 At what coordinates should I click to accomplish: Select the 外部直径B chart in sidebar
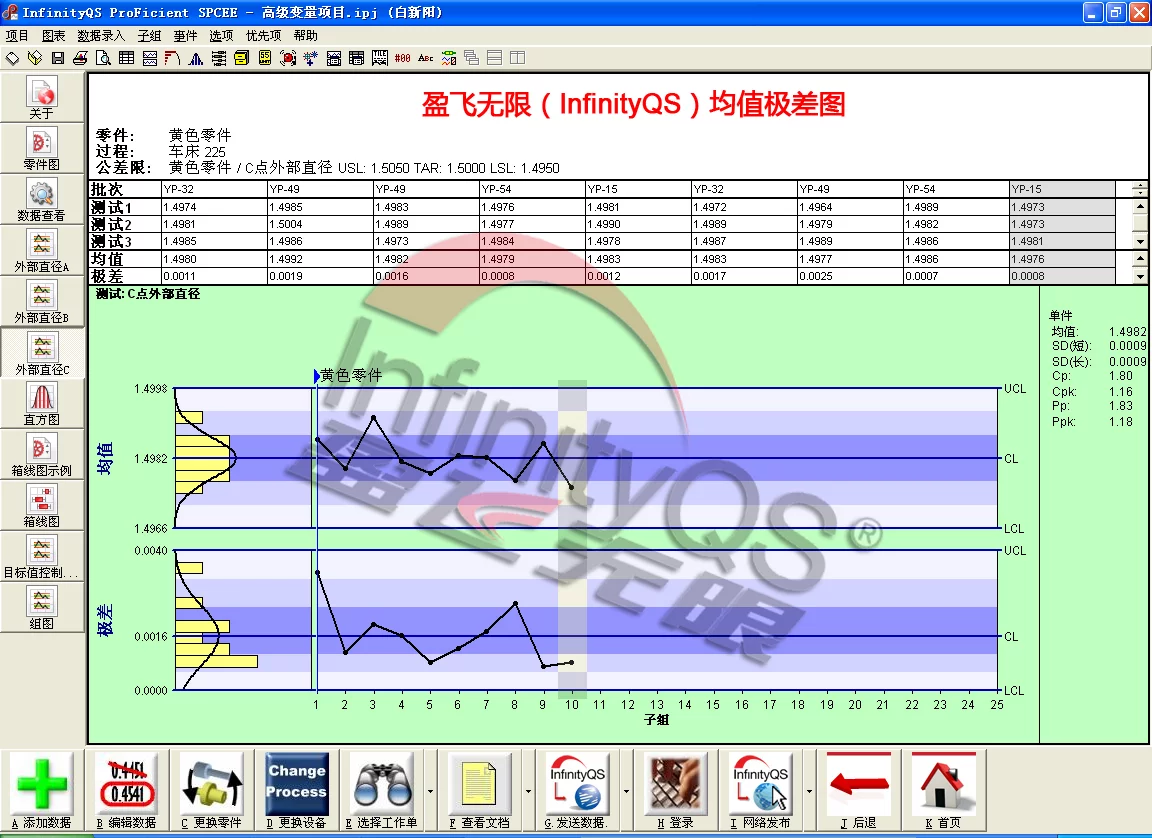(x=42, y=302)
